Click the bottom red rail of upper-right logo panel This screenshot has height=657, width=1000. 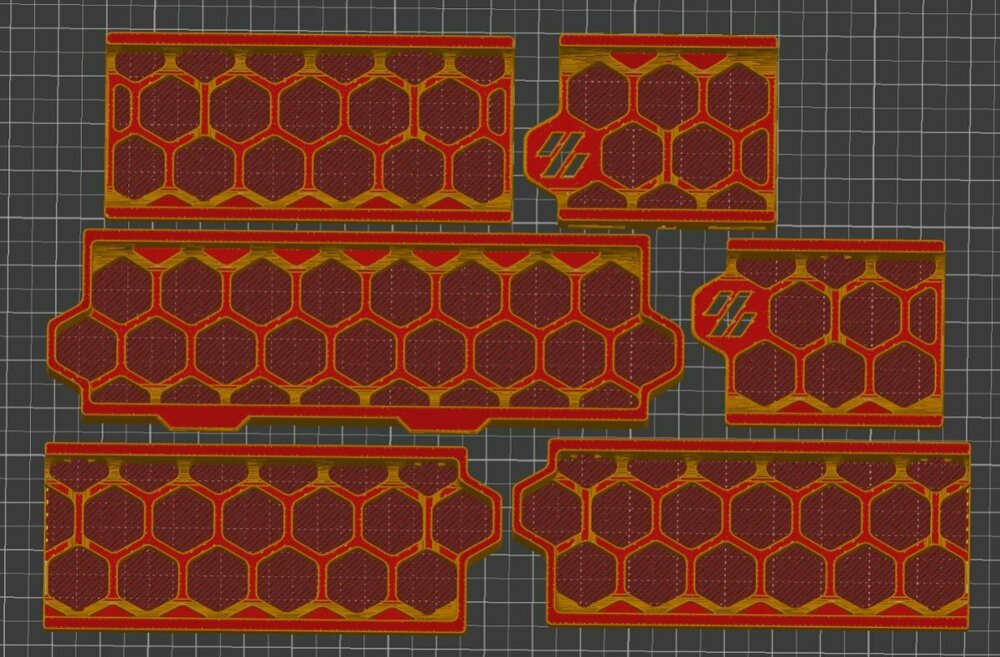pos(667,216)
